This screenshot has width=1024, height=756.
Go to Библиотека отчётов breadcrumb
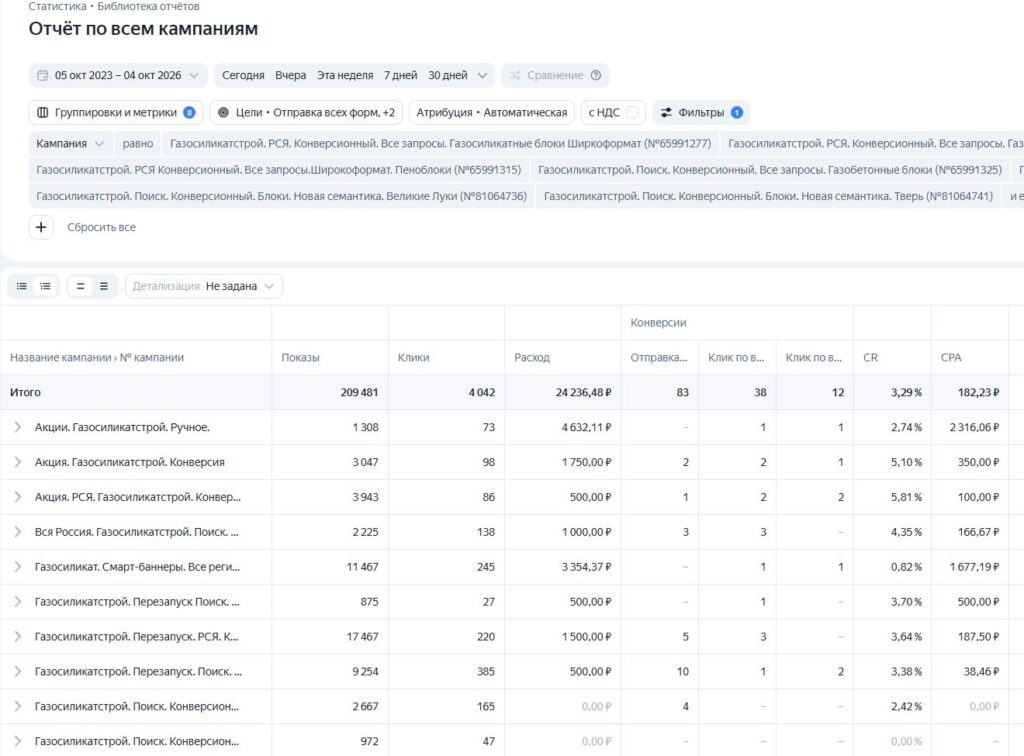point(148,6)
